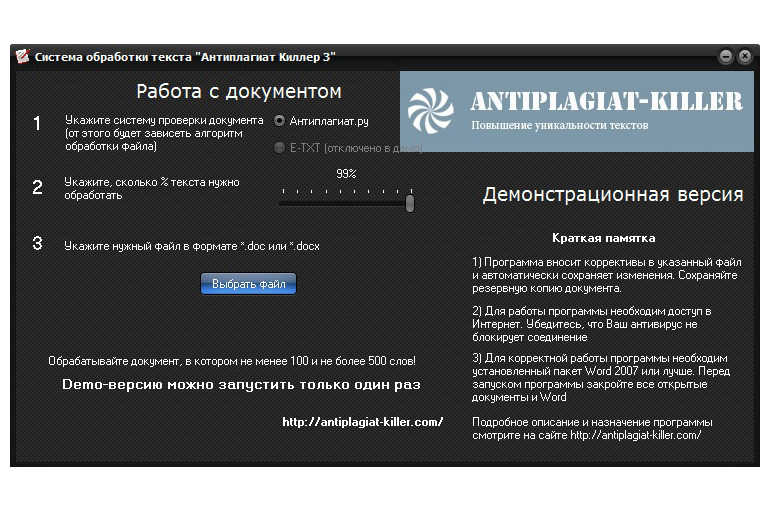Select the Антиплагиат.ру radio button

[279, 121]
